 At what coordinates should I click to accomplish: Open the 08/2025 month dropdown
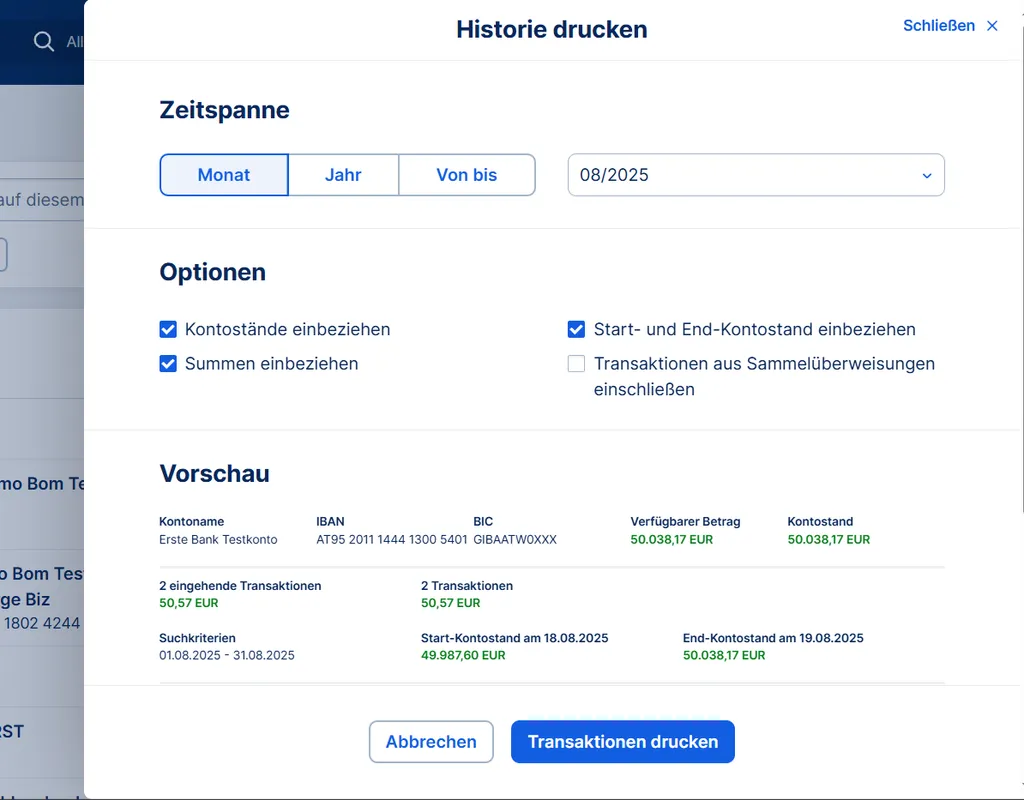point(756,175)
